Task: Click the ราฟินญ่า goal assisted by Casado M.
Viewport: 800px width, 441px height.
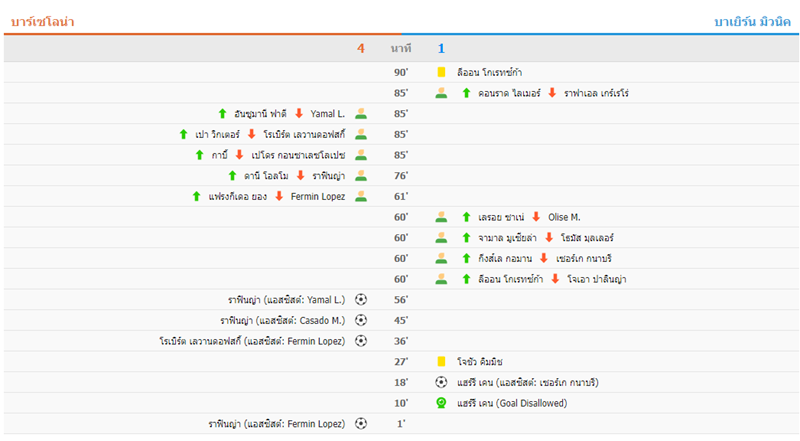Action: coord(283,321)
